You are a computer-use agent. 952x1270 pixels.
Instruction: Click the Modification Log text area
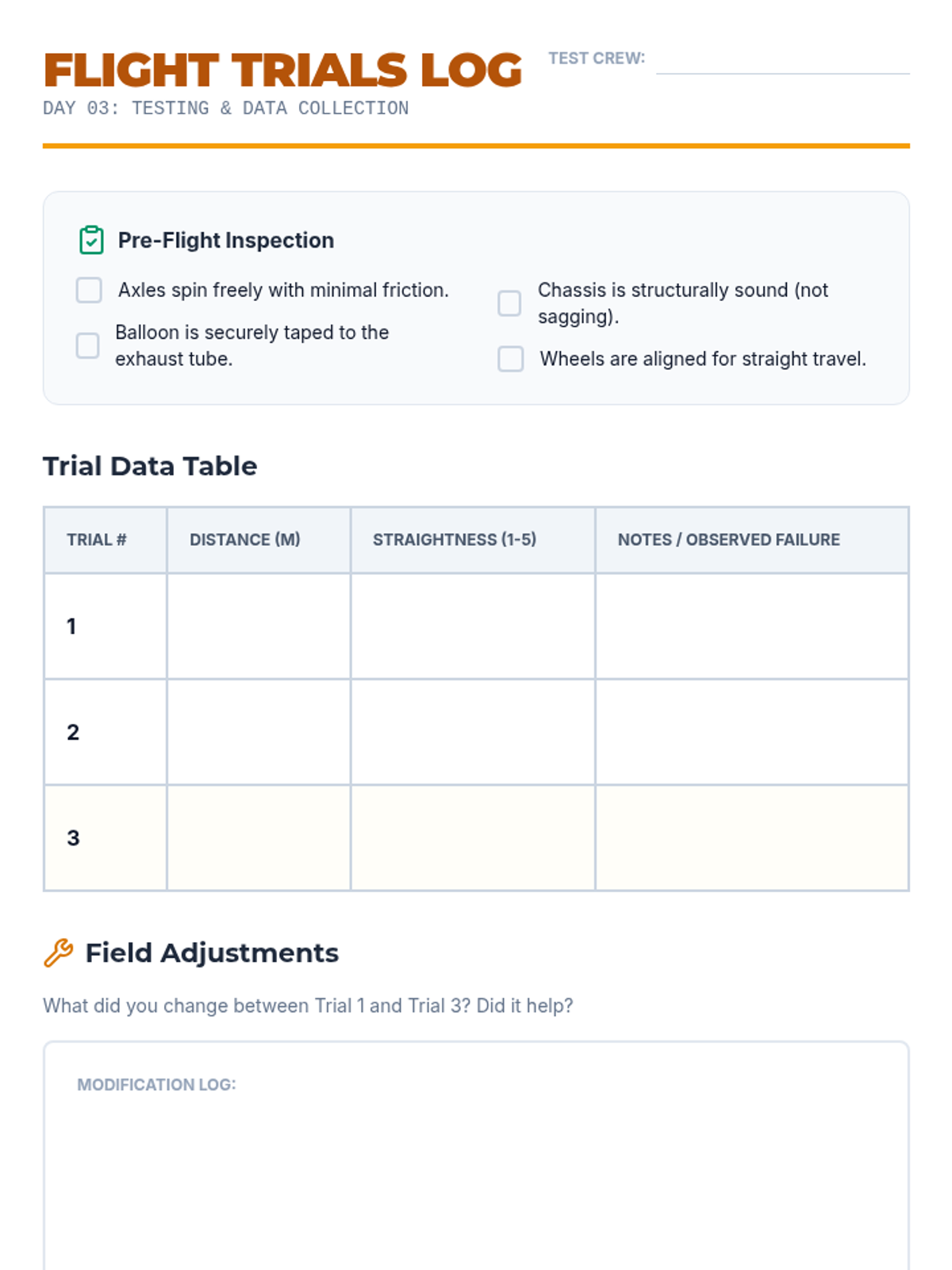pos(476,1175)
